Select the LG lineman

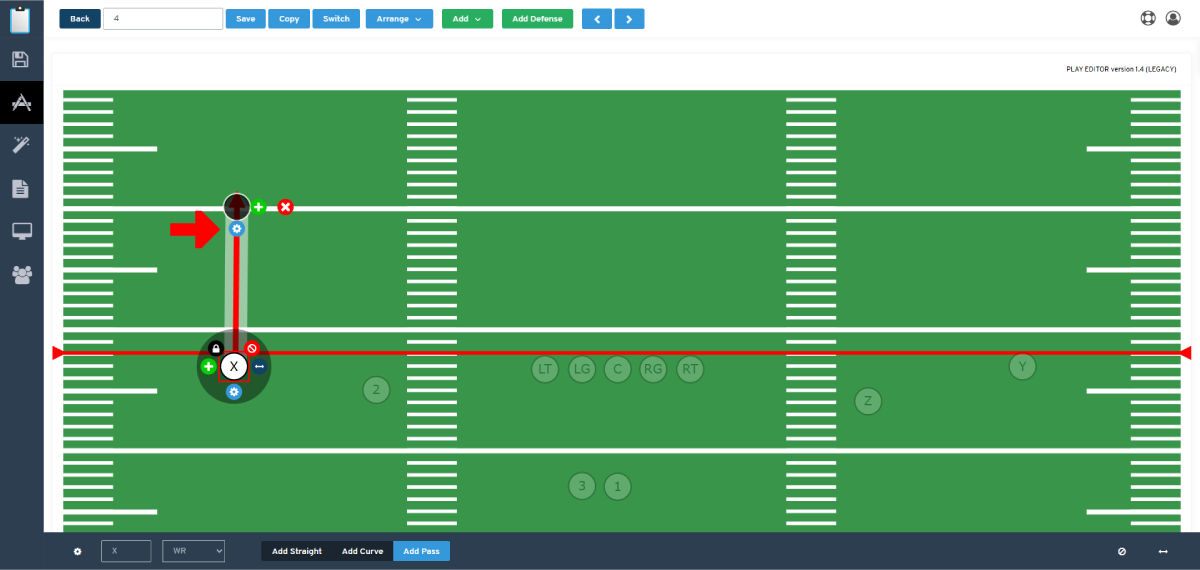coord(581,369)
